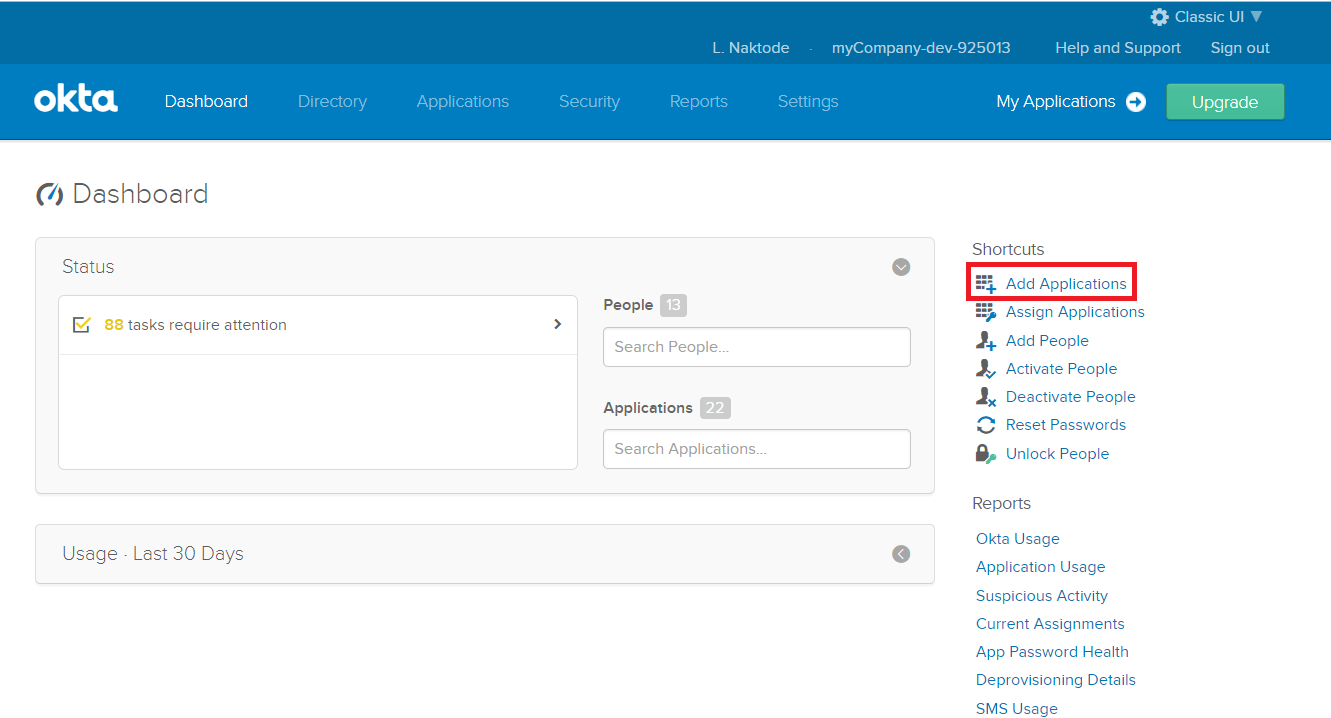Open the Applications menu
This screenshot has height=718, width=1331.
coord(463,102)
